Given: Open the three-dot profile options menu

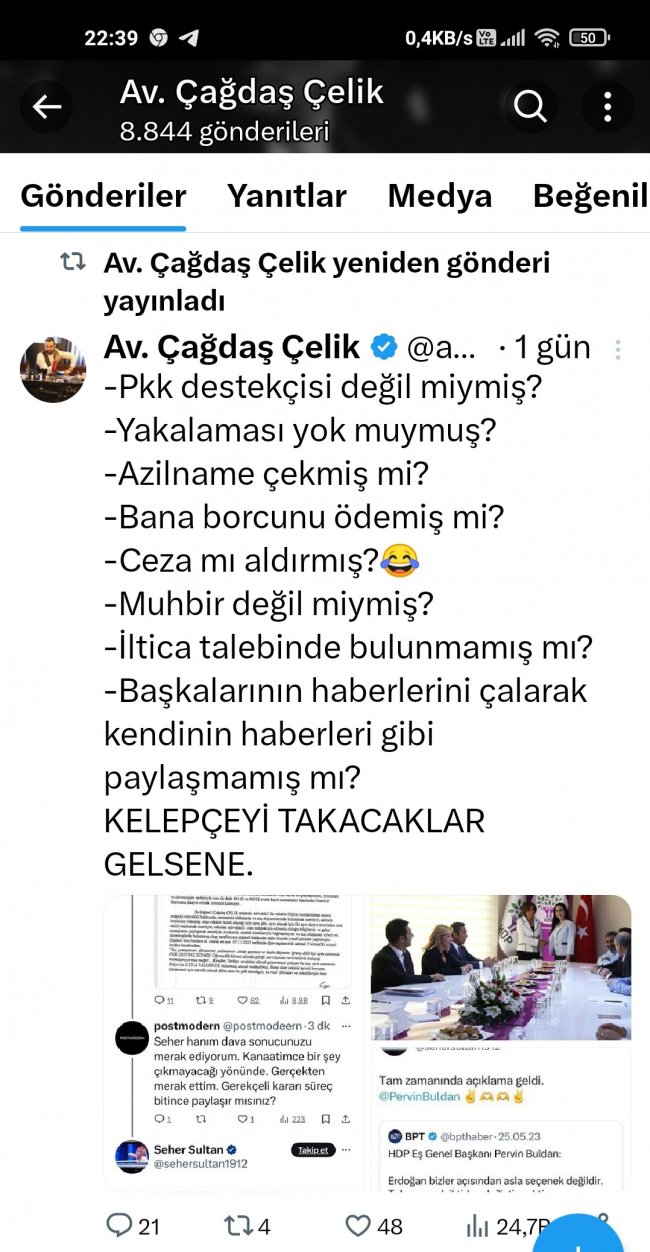Looking at the screenshot, I should 608,107.
